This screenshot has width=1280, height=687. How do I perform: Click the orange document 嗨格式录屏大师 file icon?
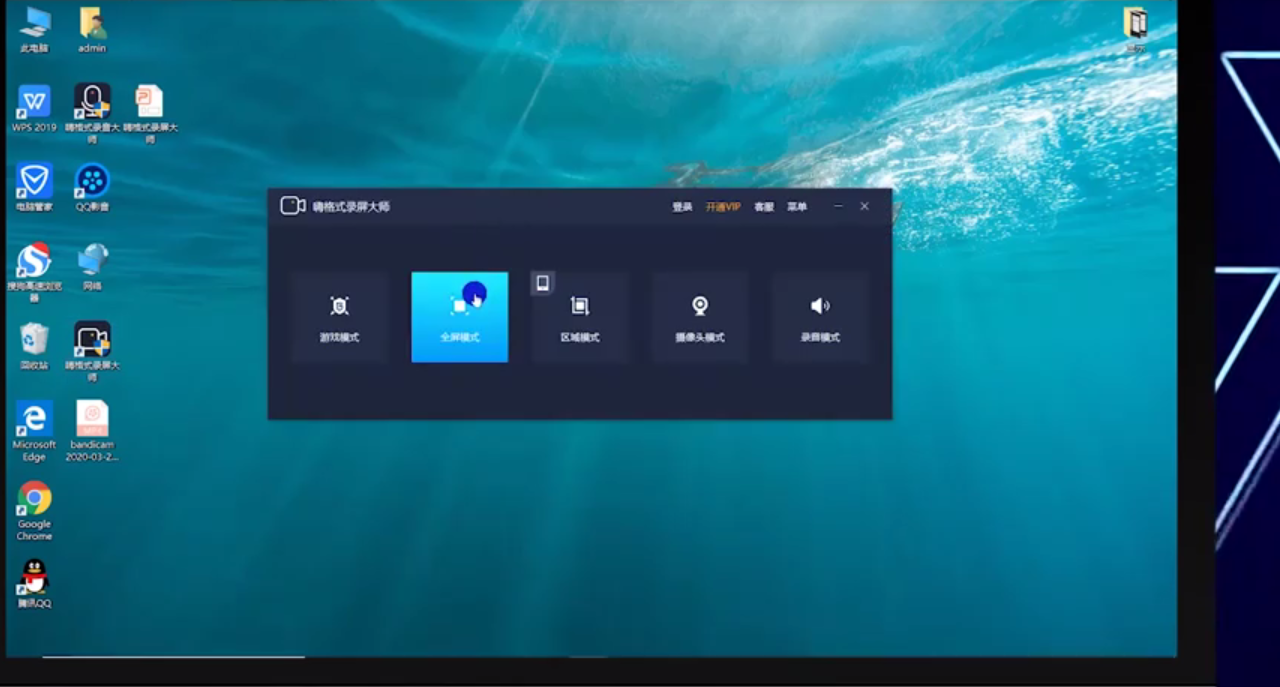point(150,112)
